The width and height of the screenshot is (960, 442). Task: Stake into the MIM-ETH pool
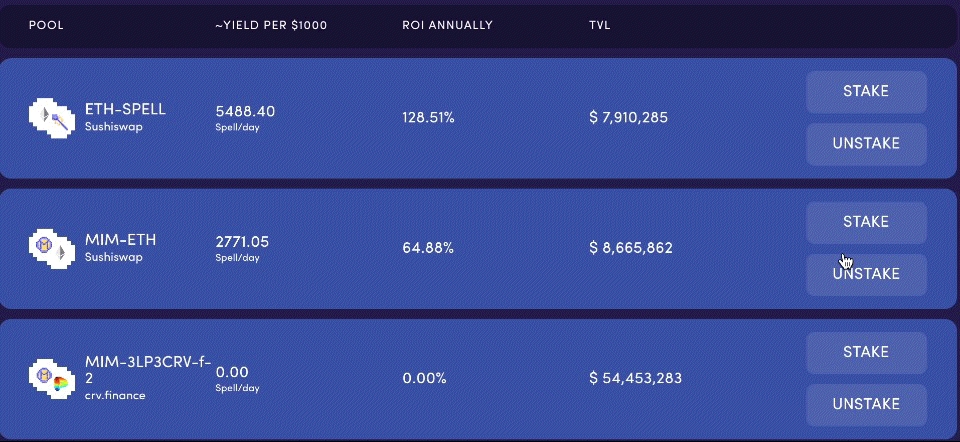(x=866, y=222)
